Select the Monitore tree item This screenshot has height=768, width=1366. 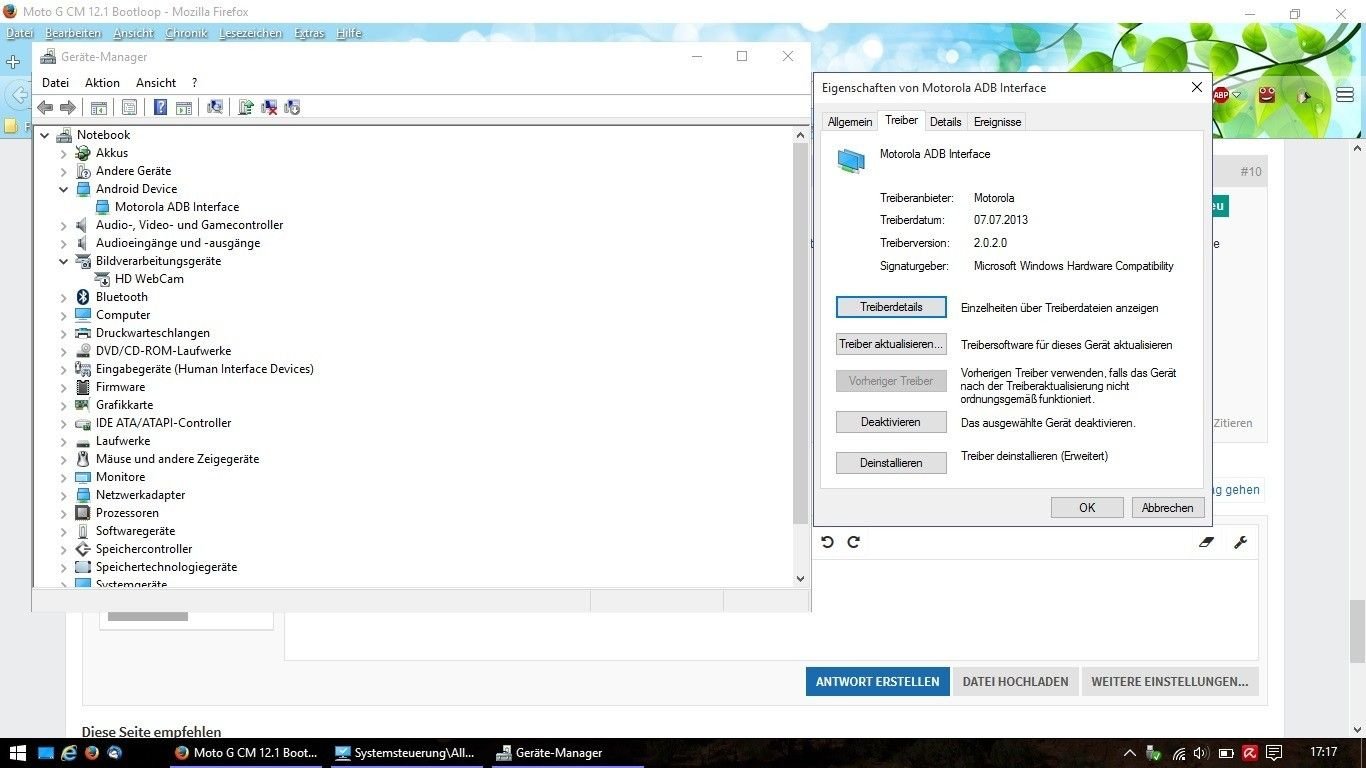(x=120, y=477)
